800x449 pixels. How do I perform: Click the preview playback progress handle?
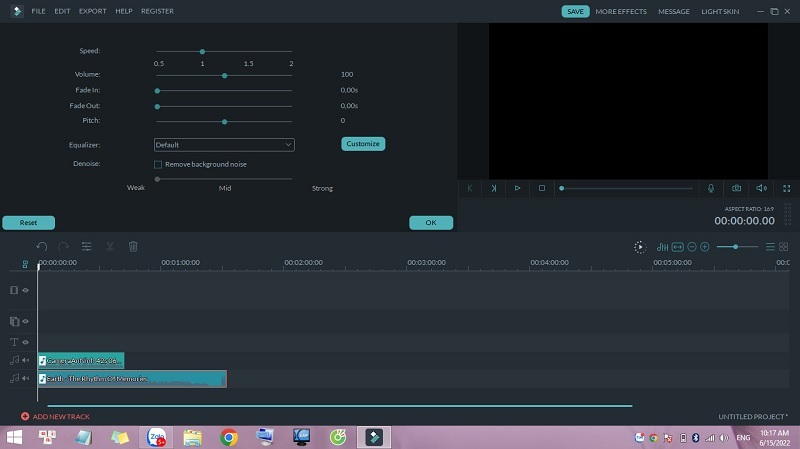[561, 188]
